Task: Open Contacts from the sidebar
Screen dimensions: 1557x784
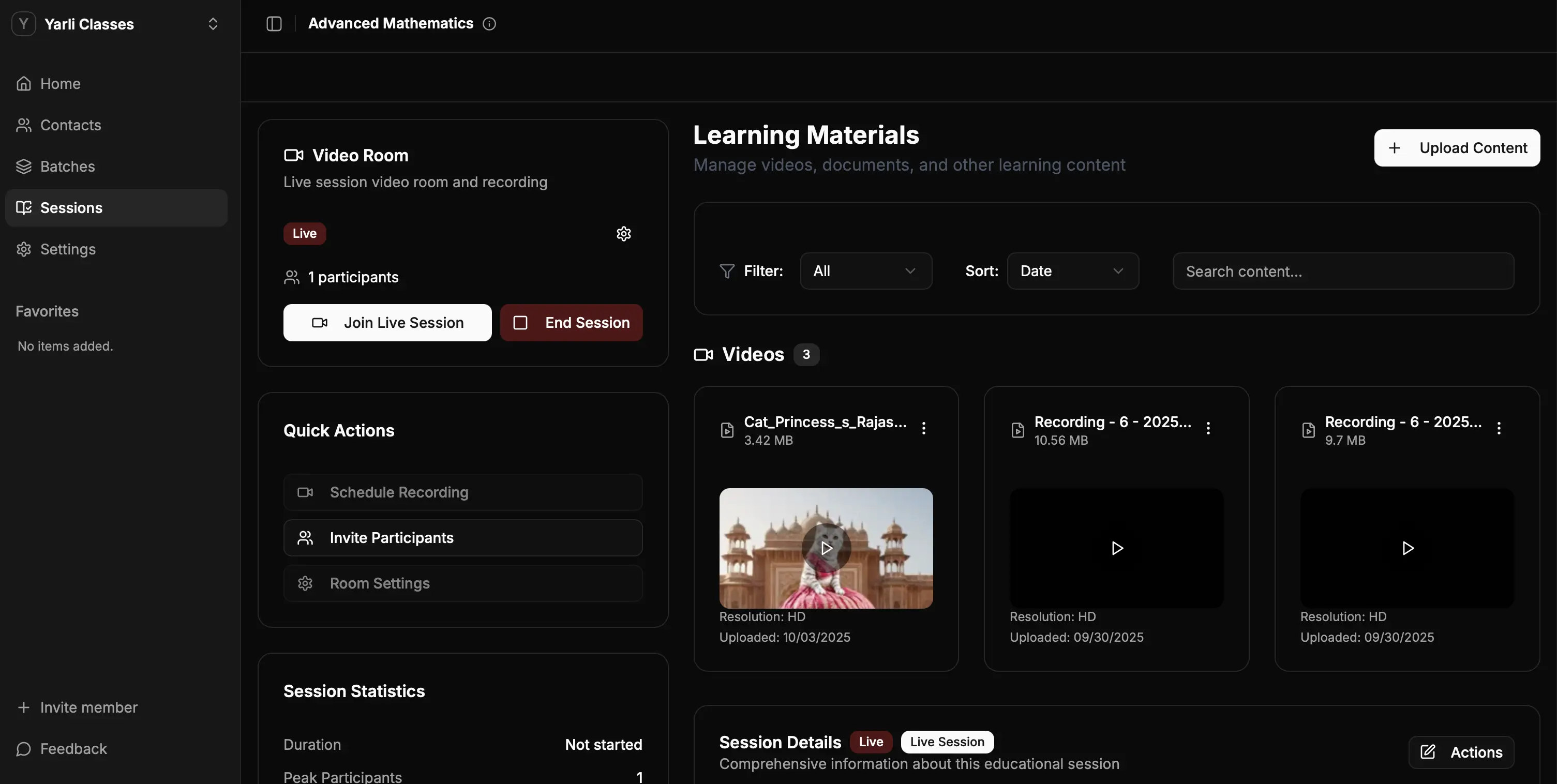Action: (x=71, y=125)
